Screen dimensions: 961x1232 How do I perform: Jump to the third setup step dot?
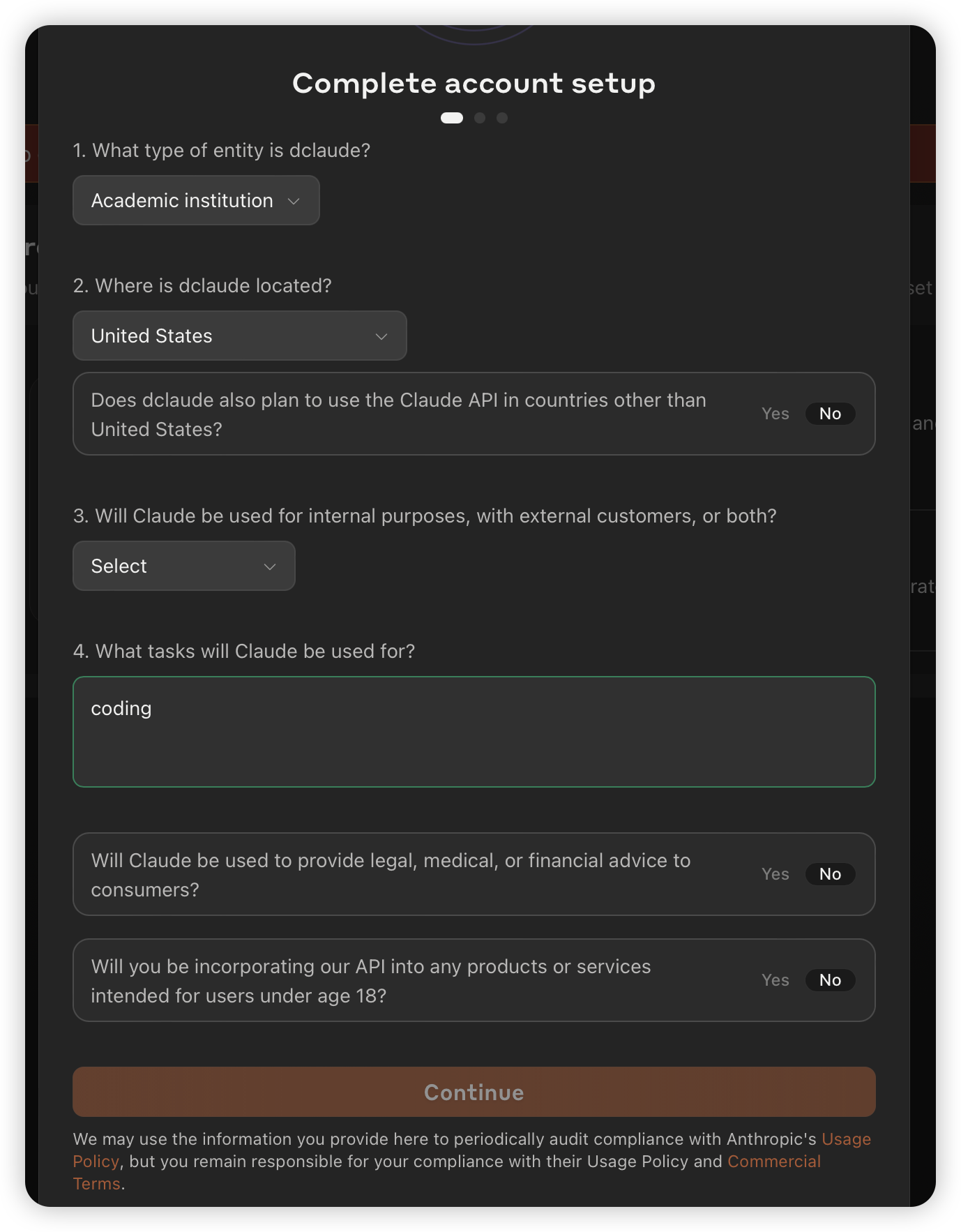pyautogui.click(x=502, y=118)
